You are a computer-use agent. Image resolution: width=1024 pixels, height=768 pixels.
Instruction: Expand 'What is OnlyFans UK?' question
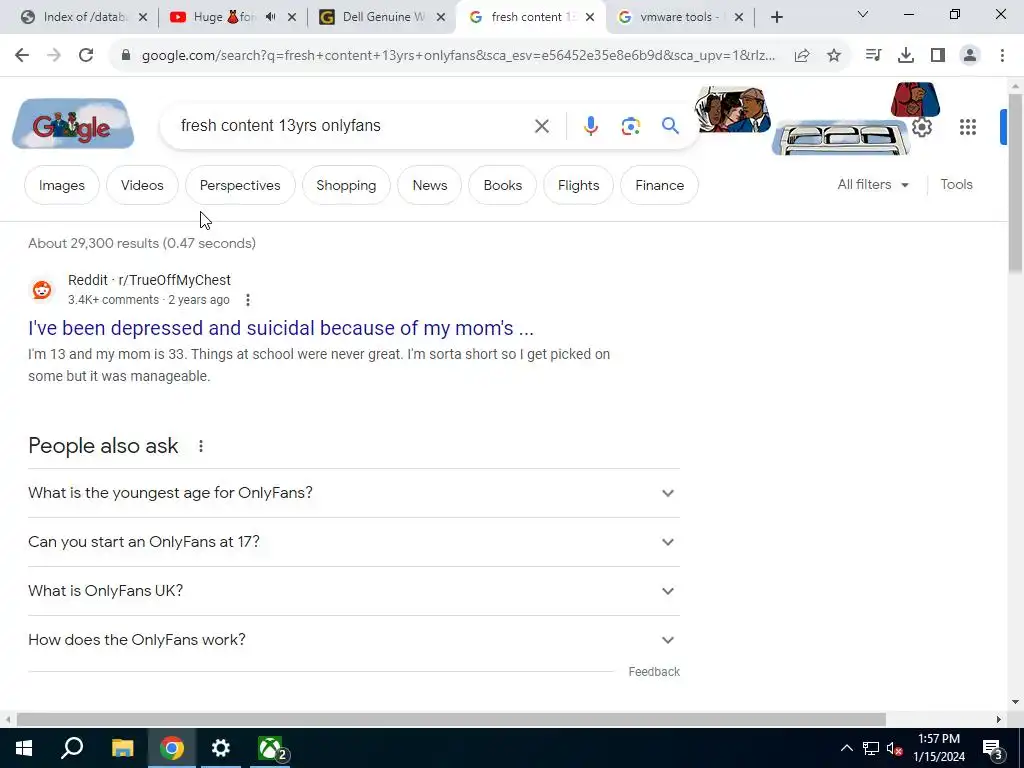(354, 591)
